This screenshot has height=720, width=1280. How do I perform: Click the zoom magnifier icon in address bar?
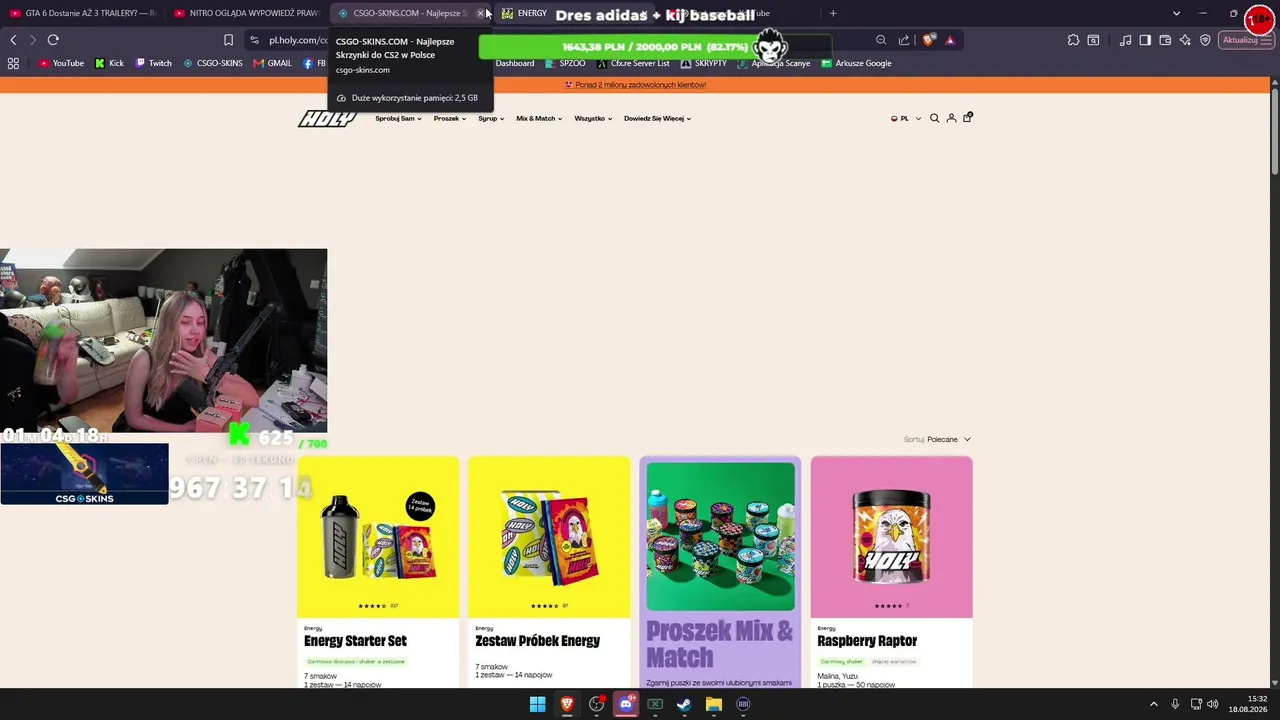point(881,40)
